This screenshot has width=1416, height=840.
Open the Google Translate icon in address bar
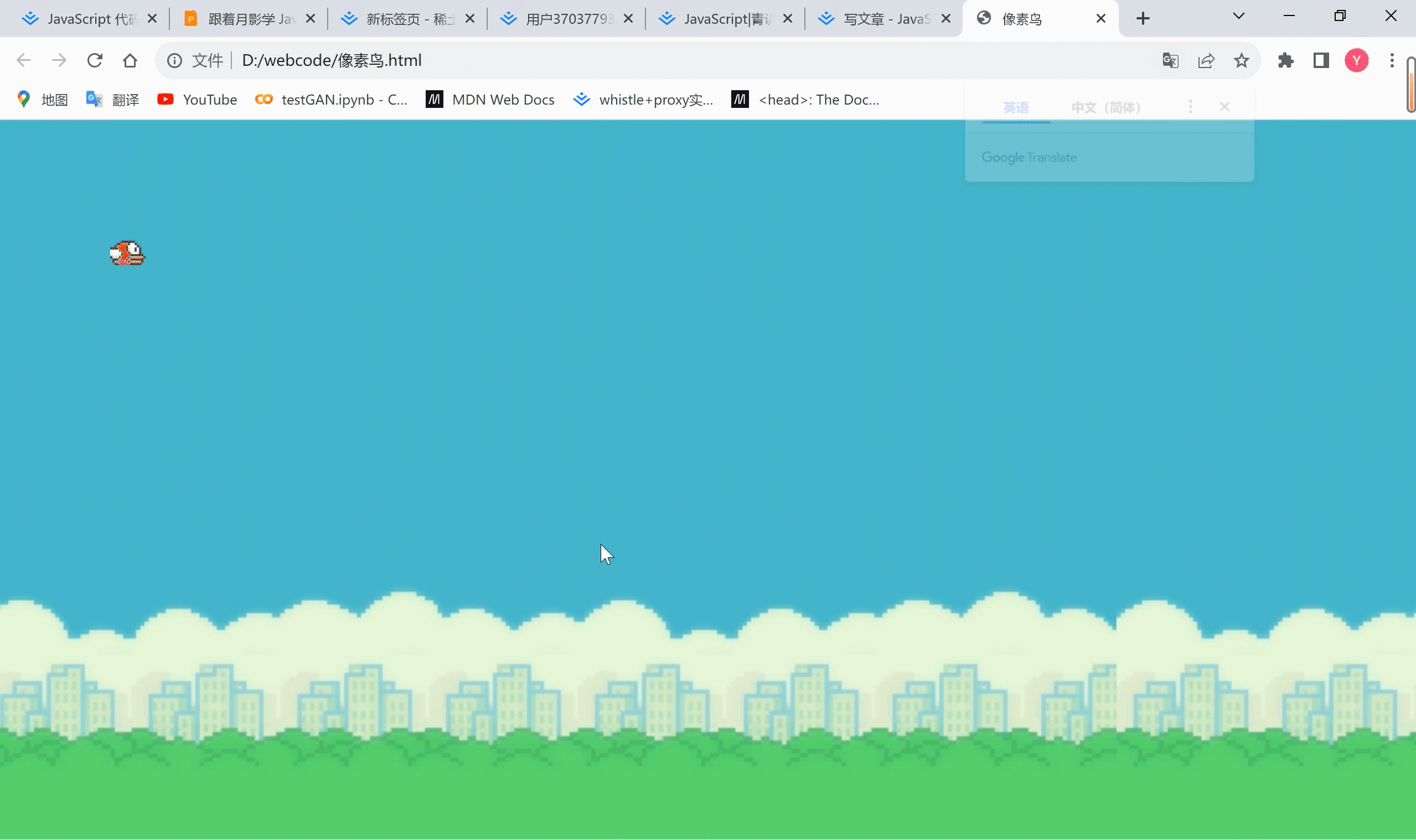click(x=1170, y=60)
